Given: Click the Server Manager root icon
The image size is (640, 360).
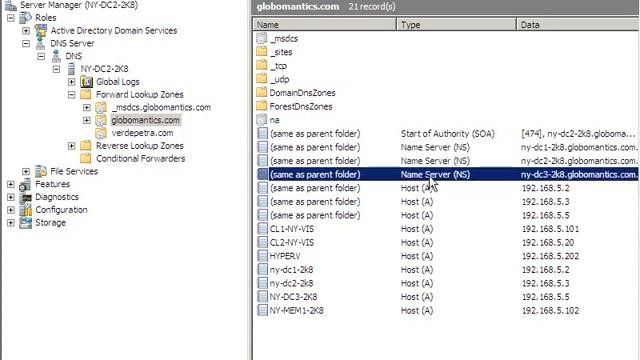Looking at the screenshot, I should pos(11,5).
